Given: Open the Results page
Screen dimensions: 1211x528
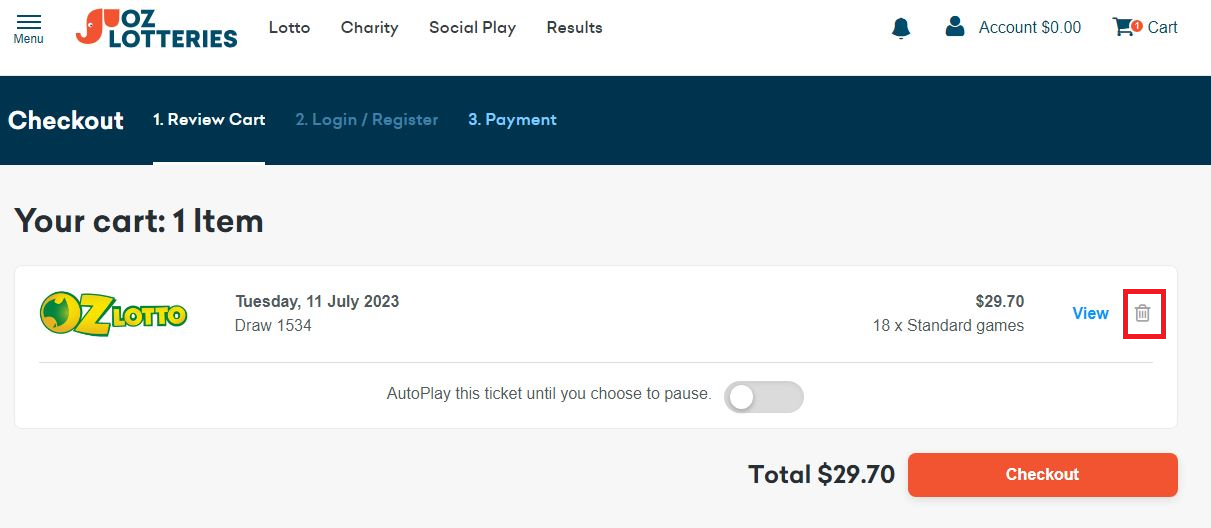Looking at the screenshot, I should (574, 28).
